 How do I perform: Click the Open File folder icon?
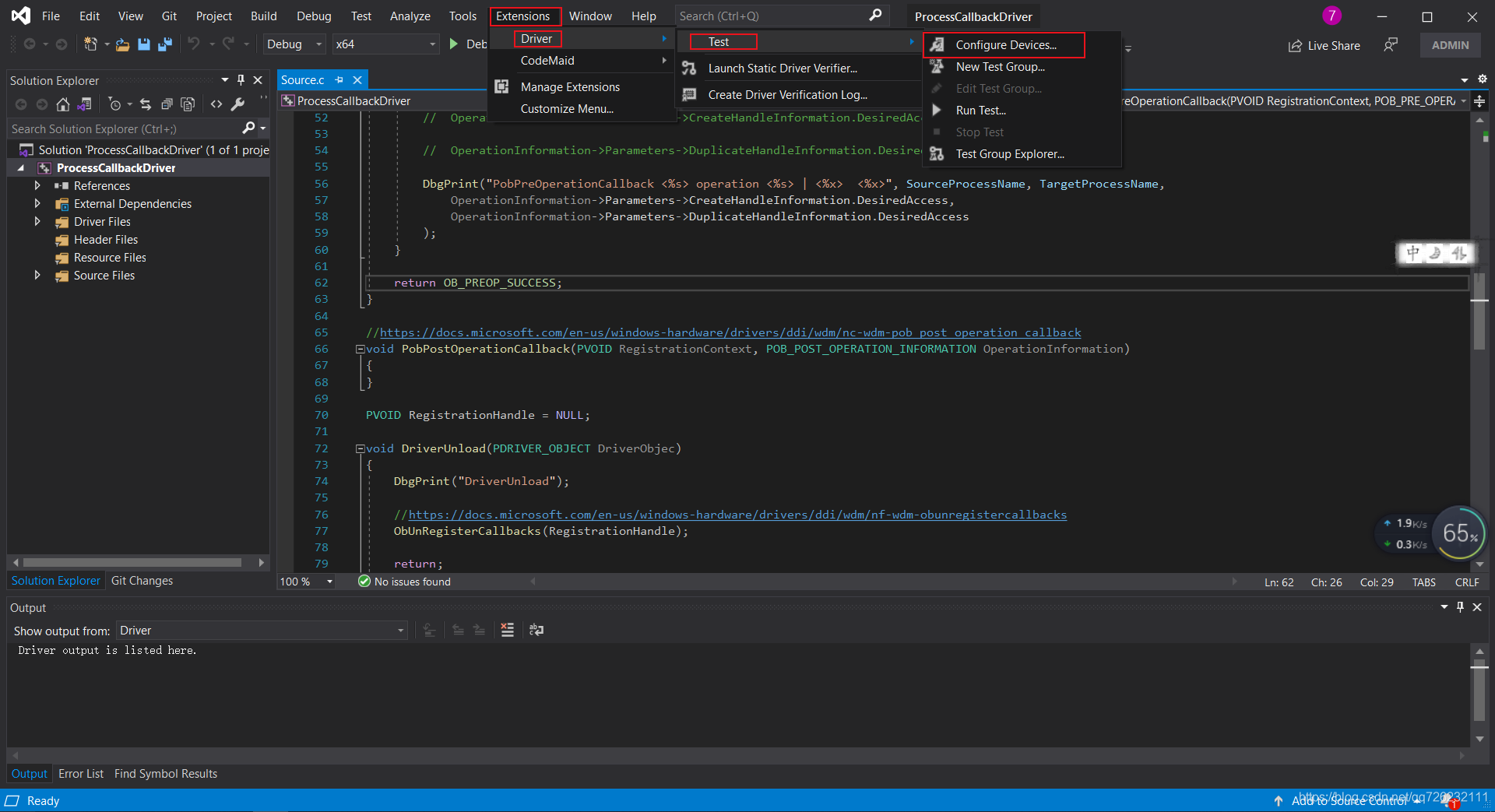[122, 44]
